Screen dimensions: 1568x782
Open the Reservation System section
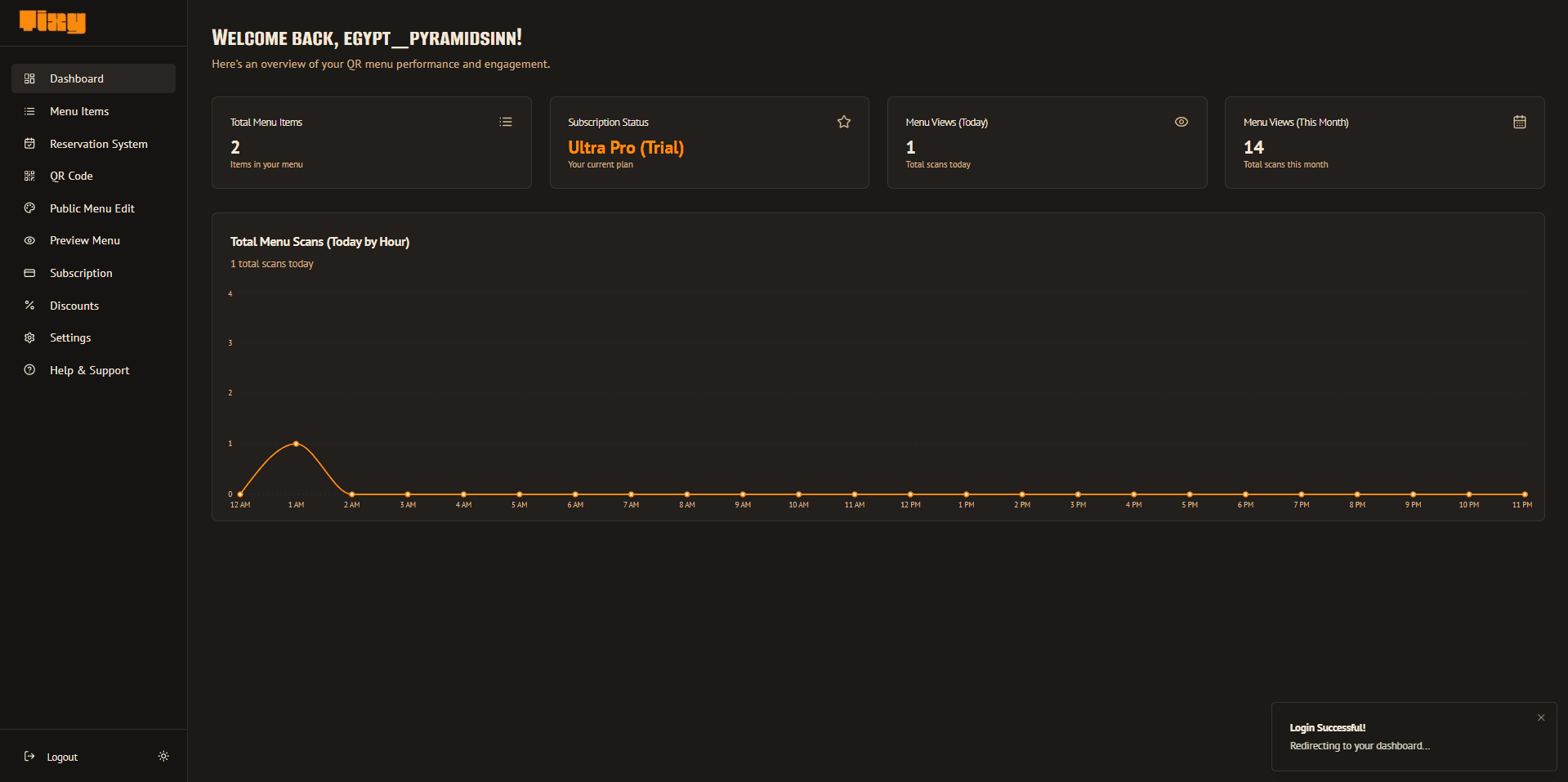point(98,144)
